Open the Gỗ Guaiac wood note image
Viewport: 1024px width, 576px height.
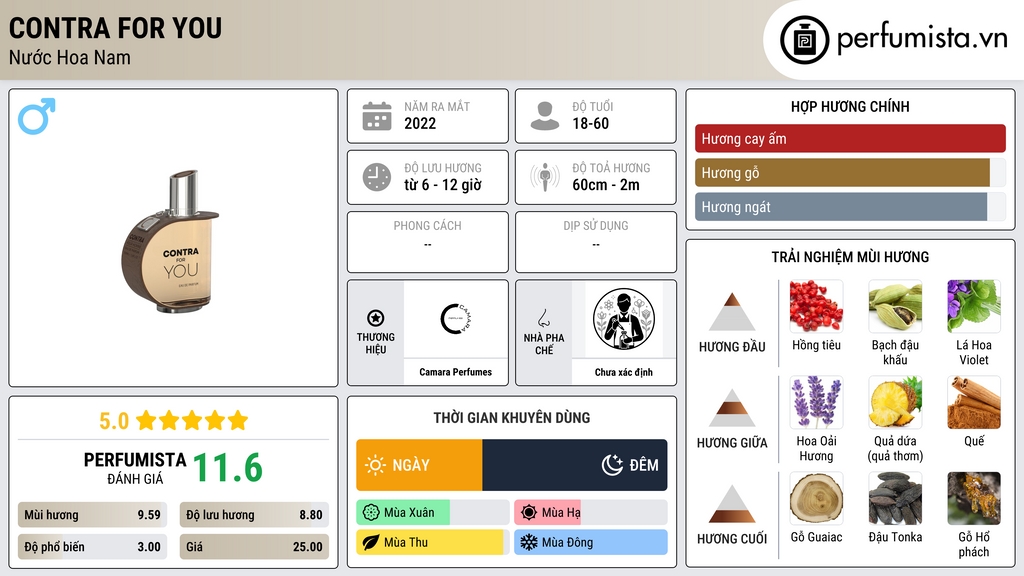point(816,498)
